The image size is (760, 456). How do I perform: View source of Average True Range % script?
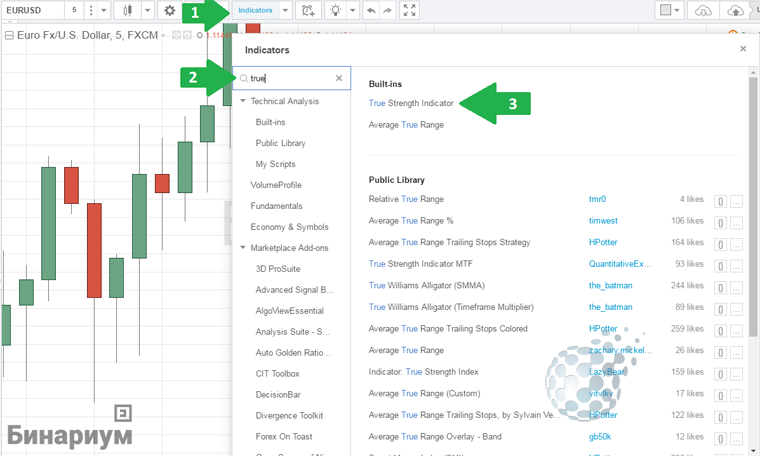tap(720, 223)
